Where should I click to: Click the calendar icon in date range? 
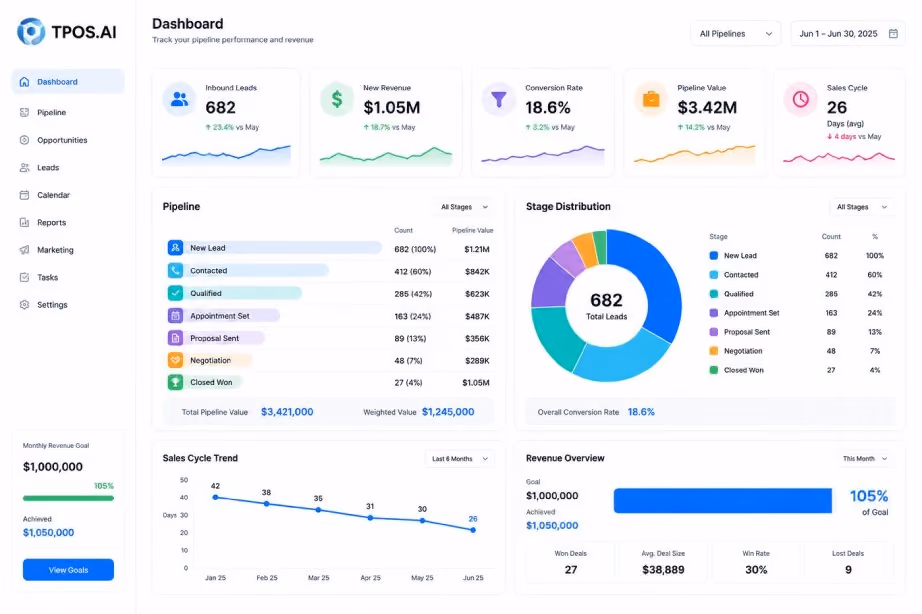coord(893,34)
